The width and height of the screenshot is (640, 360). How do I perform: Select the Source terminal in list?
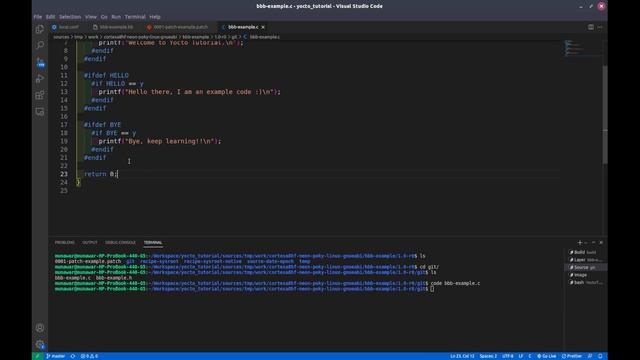tap(585, 267)
